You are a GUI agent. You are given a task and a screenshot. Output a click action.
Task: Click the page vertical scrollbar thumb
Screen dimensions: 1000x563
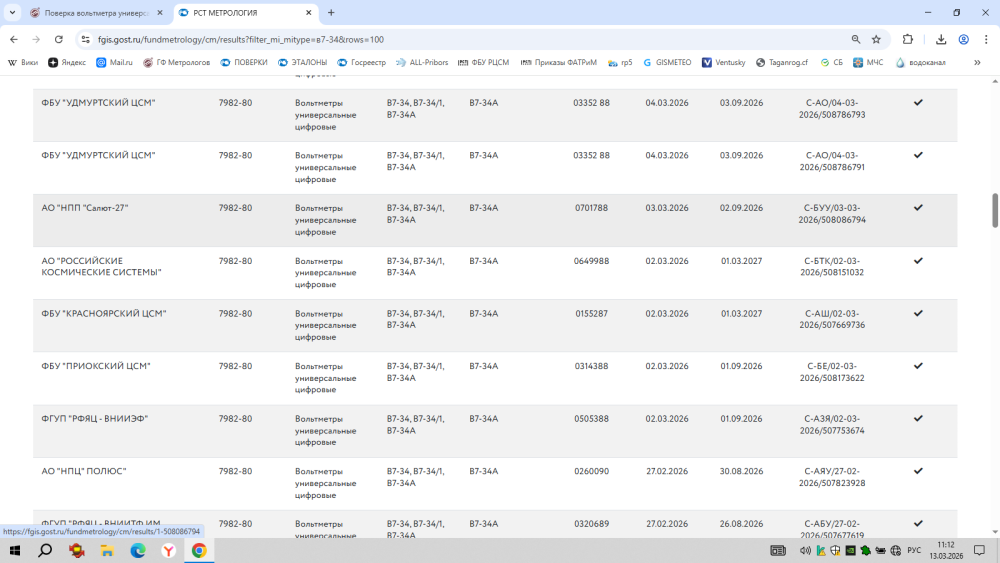995,210
